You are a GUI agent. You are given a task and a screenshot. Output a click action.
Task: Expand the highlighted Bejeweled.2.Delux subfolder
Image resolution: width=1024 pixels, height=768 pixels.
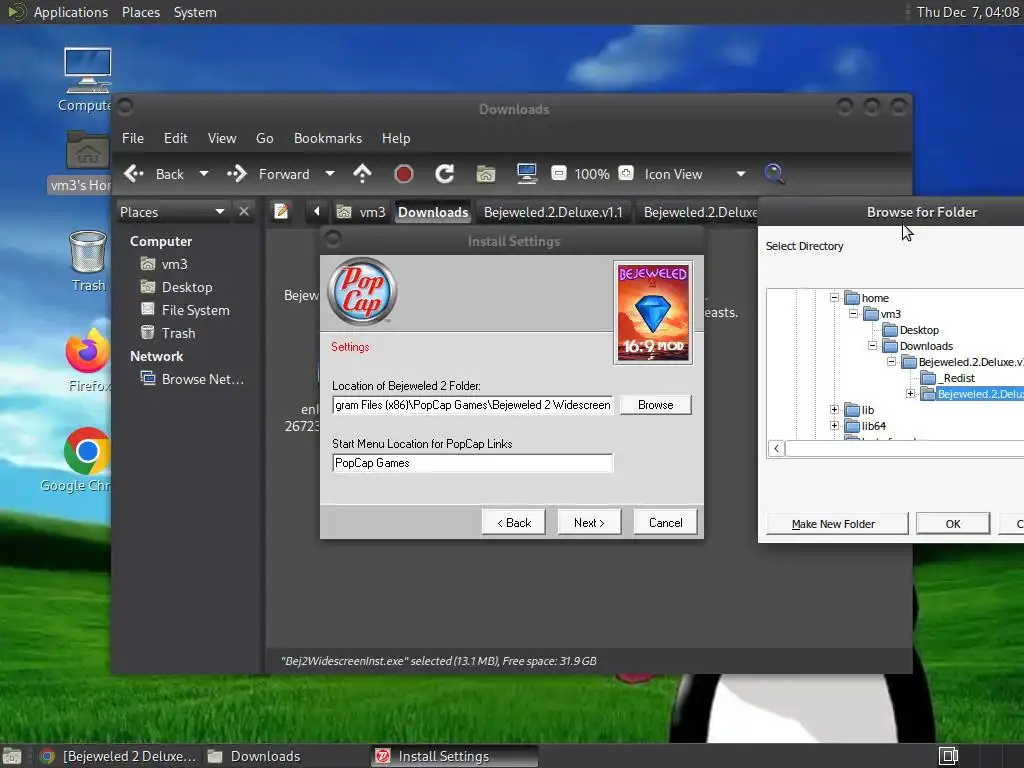[910, 394]
